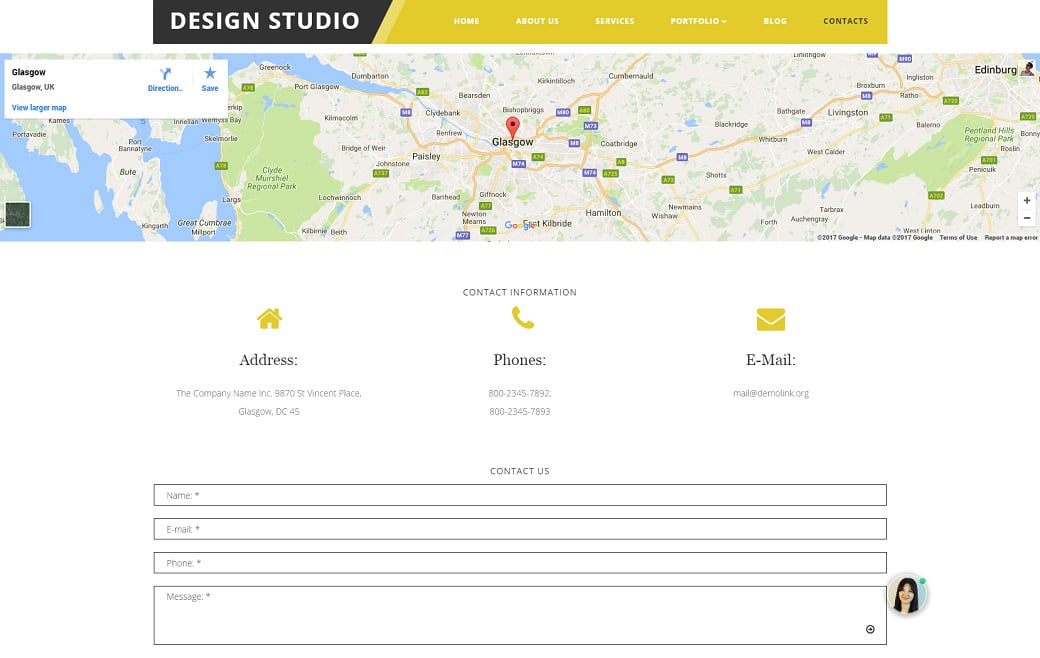Go to the About Us page
The image size is (1040, 658).
537,21
